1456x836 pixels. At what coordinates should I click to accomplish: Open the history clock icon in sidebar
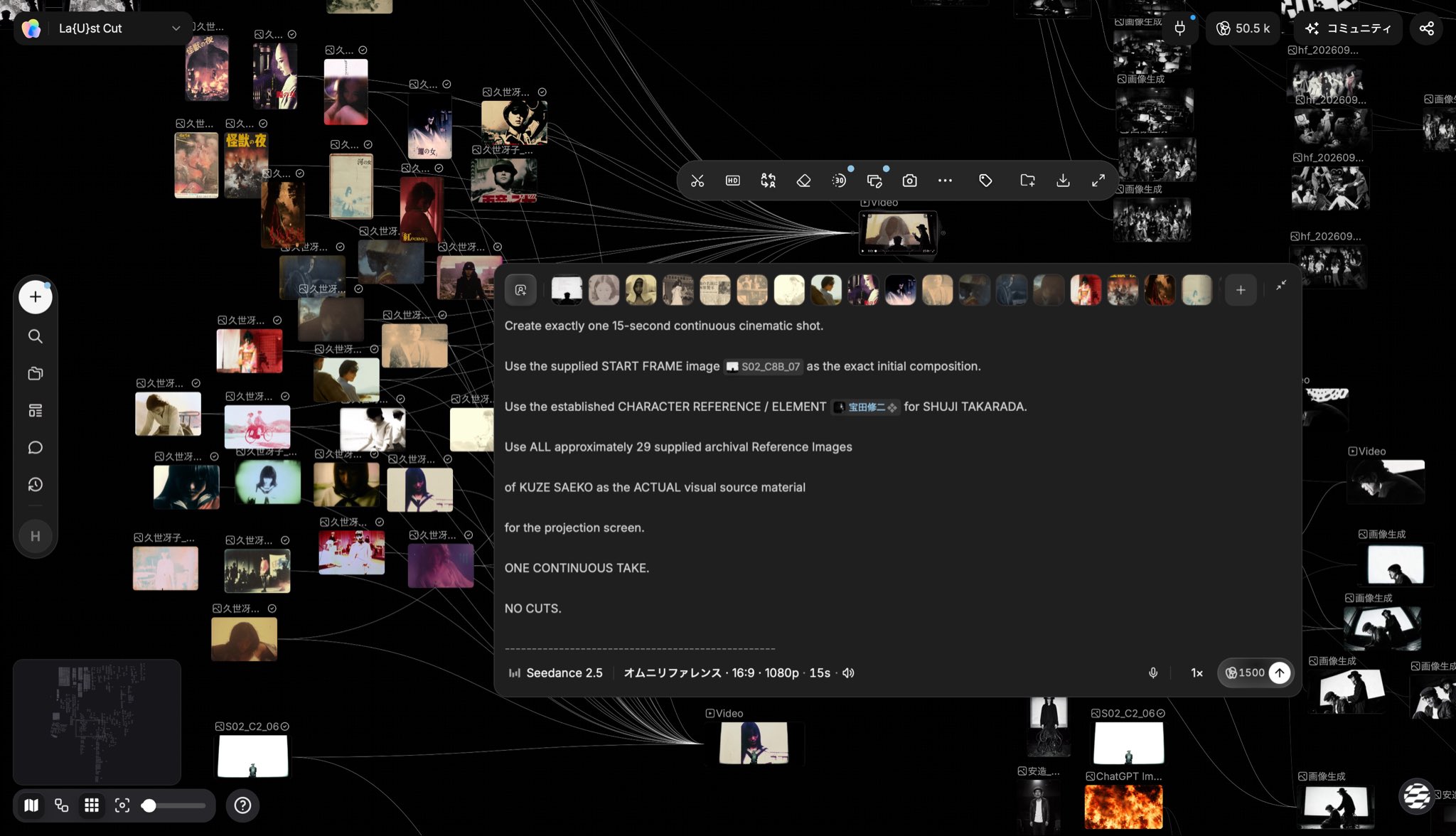coord(35,484)
